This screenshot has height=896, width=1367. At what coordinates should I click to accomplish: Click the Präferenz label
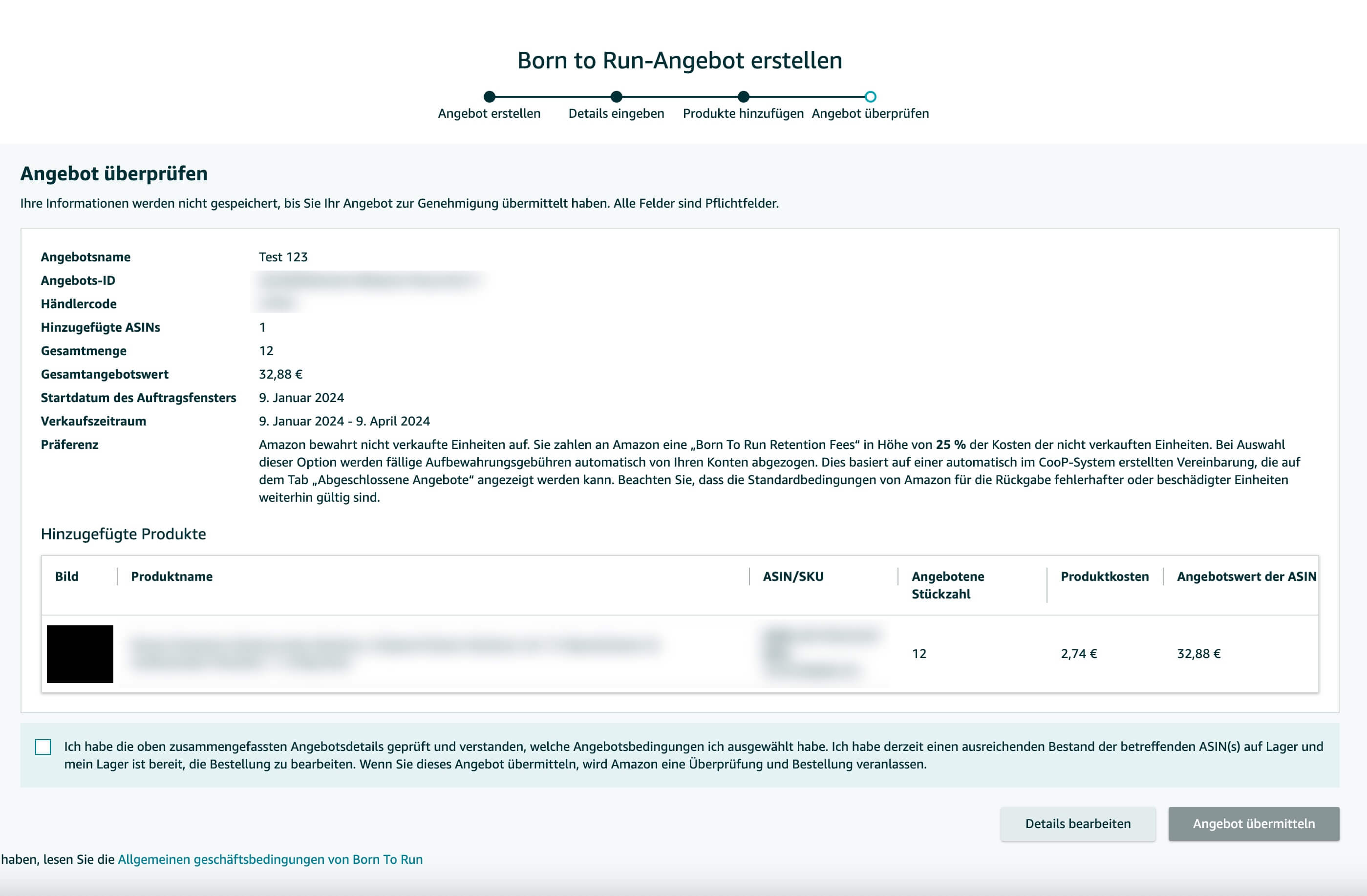pos(69,445)
